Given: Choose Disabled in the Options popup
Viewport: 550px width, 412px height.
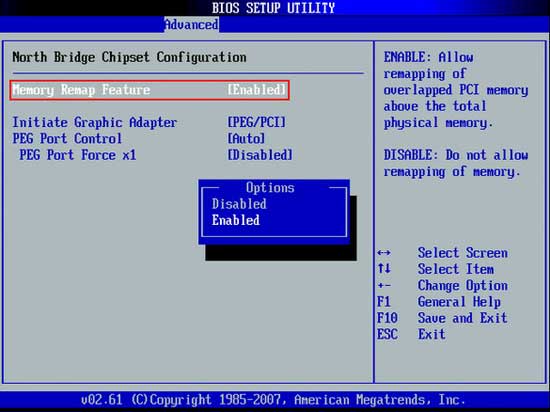Looking at the screenshot, I should pyautogui.click(x=239, y=204).
